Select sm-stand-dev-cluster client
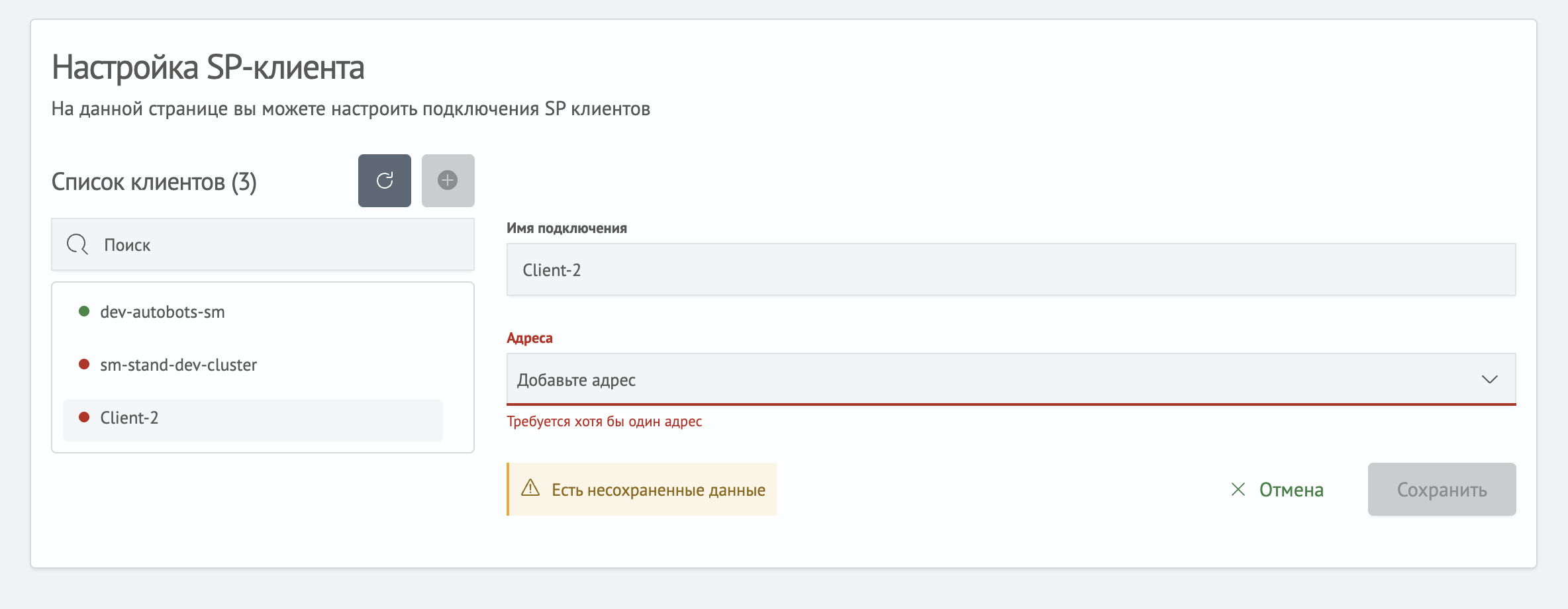 tap(253, 365)
